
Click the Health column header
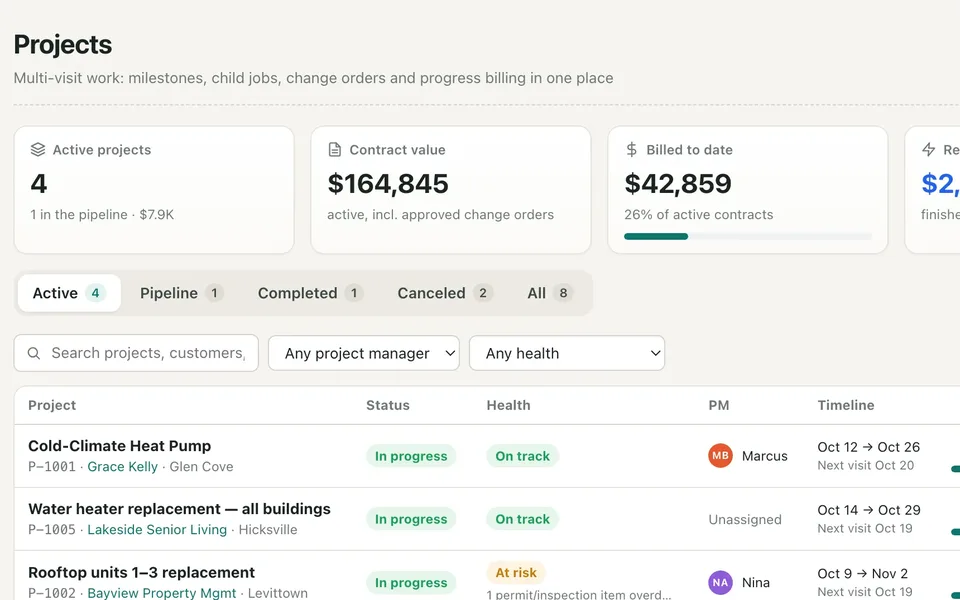[x=508, y=405]
